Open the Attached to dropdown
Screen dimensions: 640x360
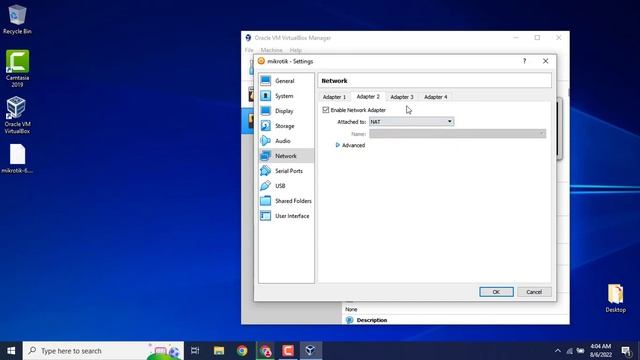pyautogui.click(x=411, y=122)
